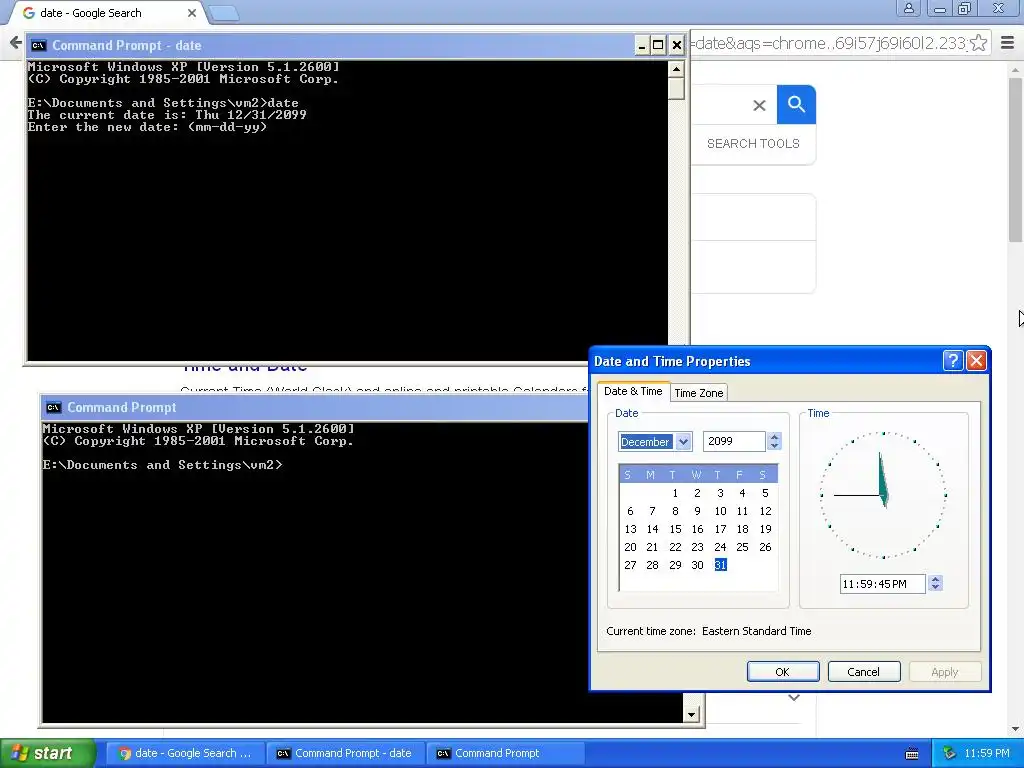Open the December month dropdown
Image resolution: width=1024 pixels, height=768 pixels.
coord(683,441)
